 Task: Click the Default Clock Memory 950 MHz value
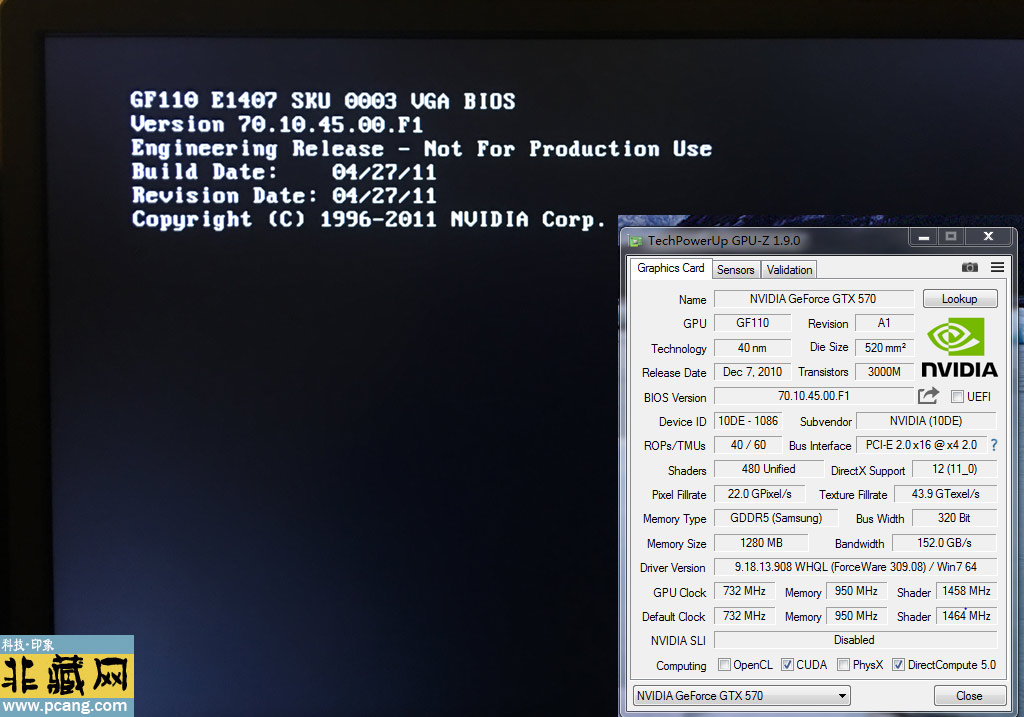856,616
